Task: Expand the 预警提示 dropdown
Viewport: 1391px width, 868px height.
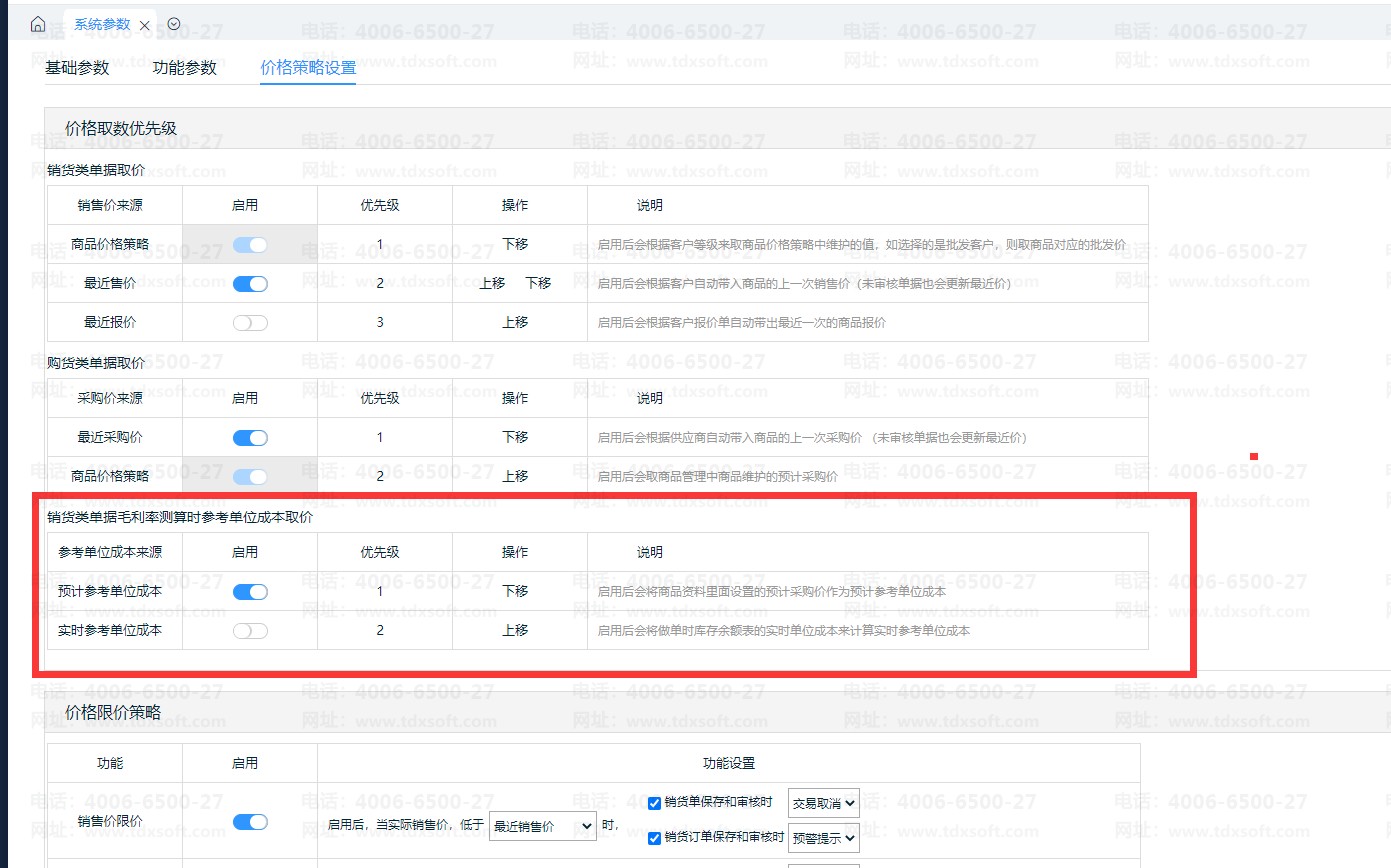Action: (823, 838)
